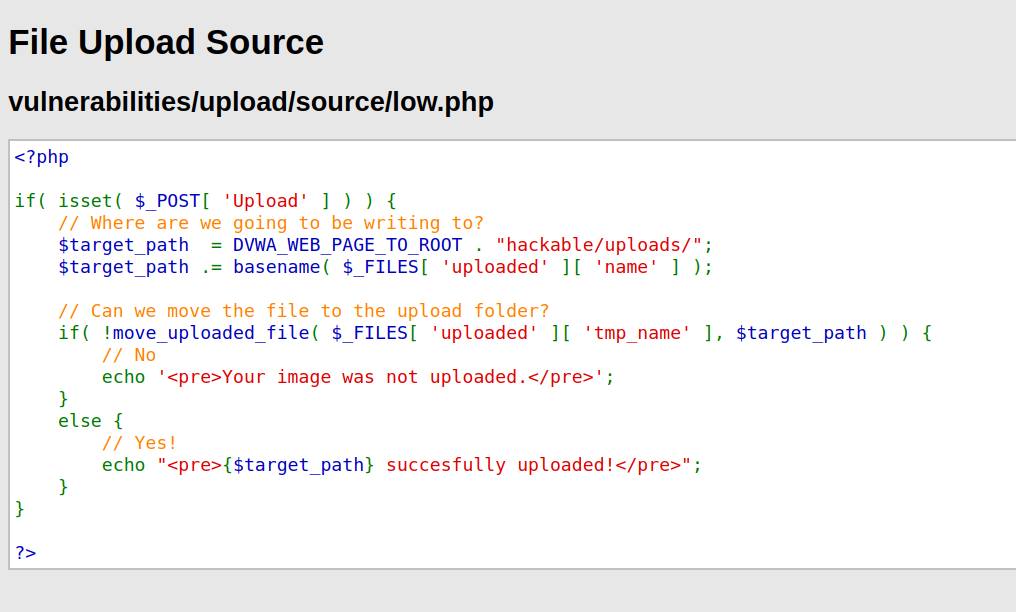
Task: Click the File Upload Source heading
Action: coord(166,43)
